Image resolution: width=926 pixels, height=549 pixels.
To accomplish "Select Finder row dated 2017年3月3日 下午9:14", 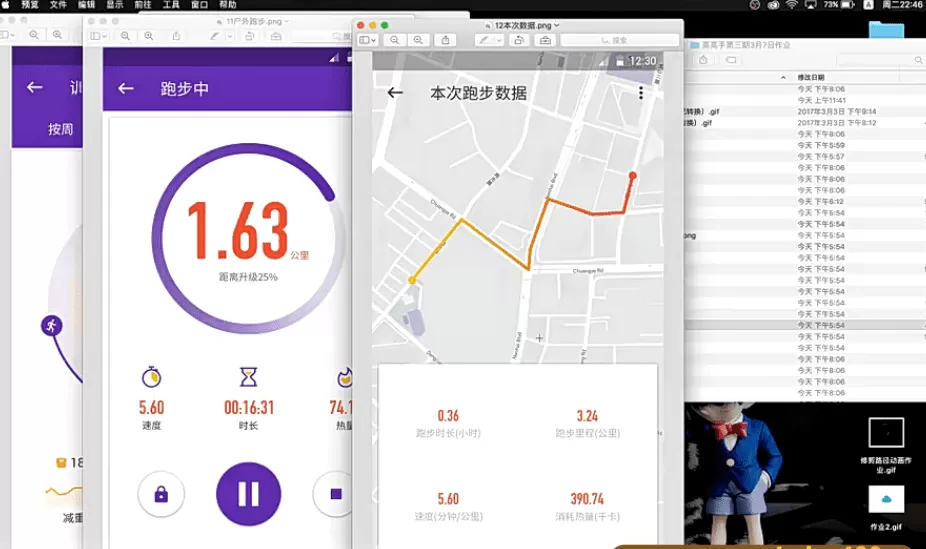I will [x=805, y=112].
